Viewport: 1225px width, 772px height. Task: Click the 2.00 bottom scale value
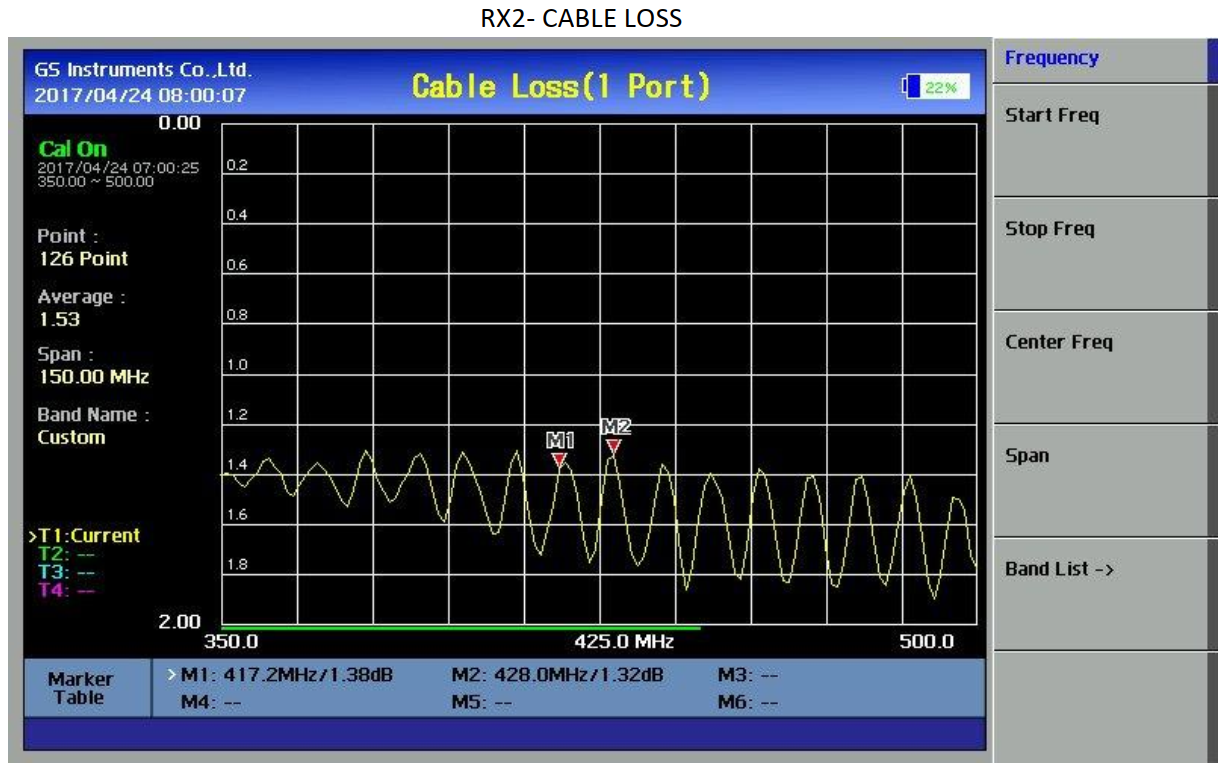coord(180,622)
